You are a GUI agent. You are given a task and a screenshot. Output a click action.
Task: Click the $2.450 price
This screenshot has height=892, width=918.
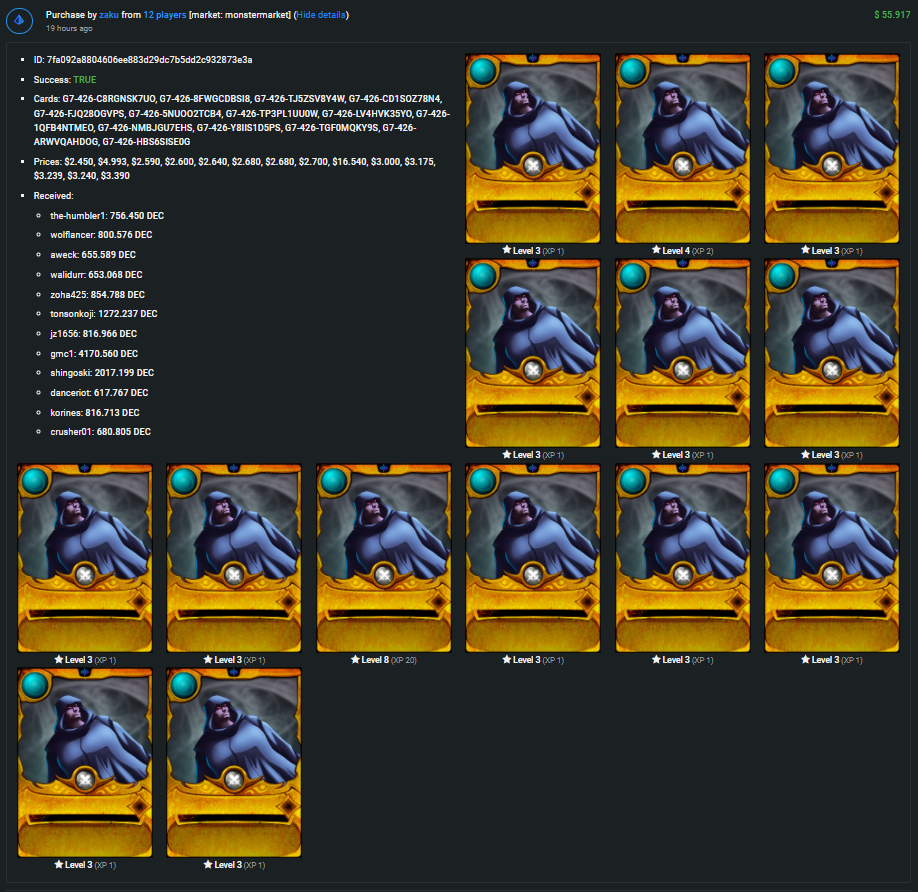[x=79, y=162]
